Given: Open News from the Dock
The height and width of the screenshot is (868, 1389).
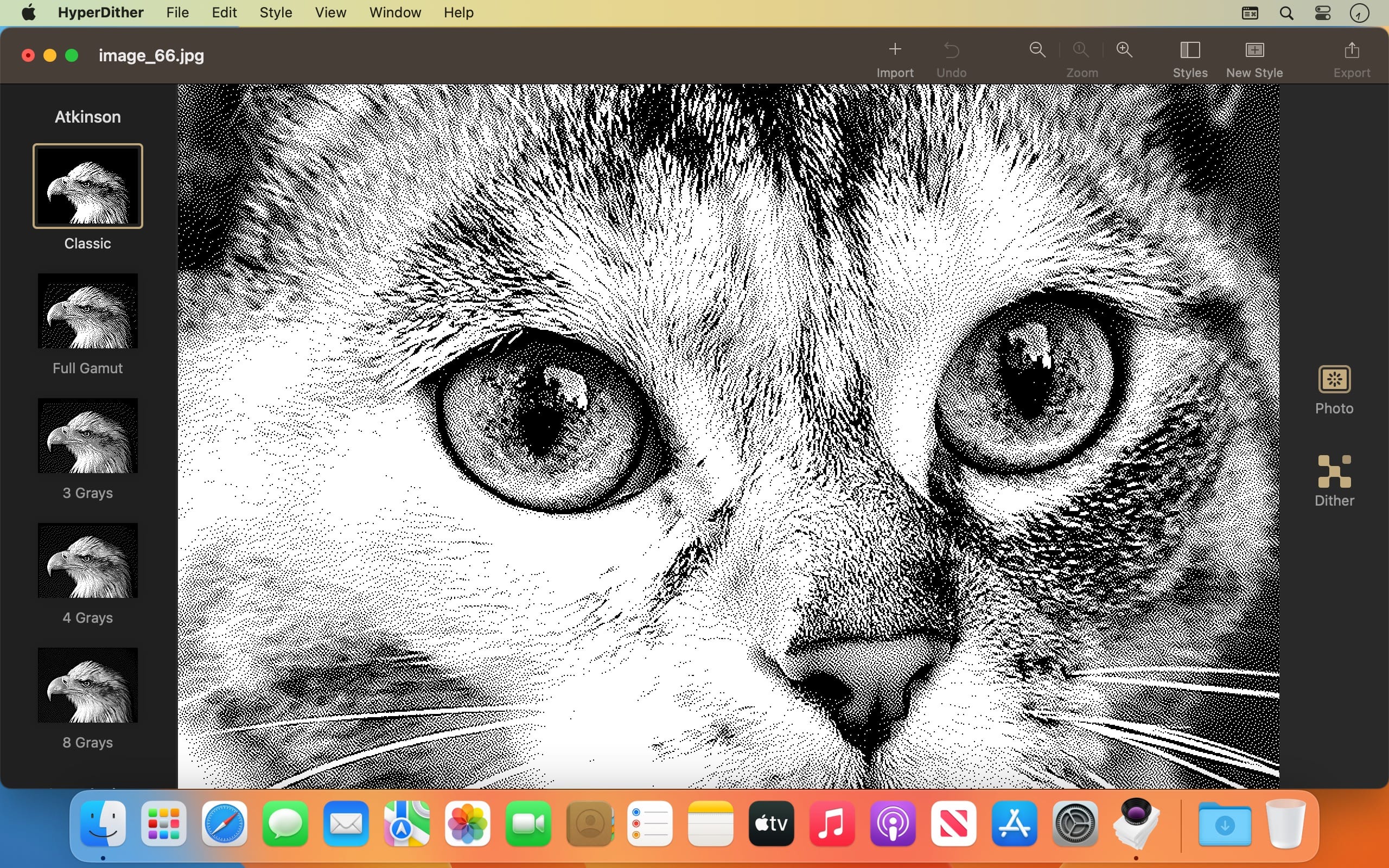Looking at the screenshot, I should [954, 823].
